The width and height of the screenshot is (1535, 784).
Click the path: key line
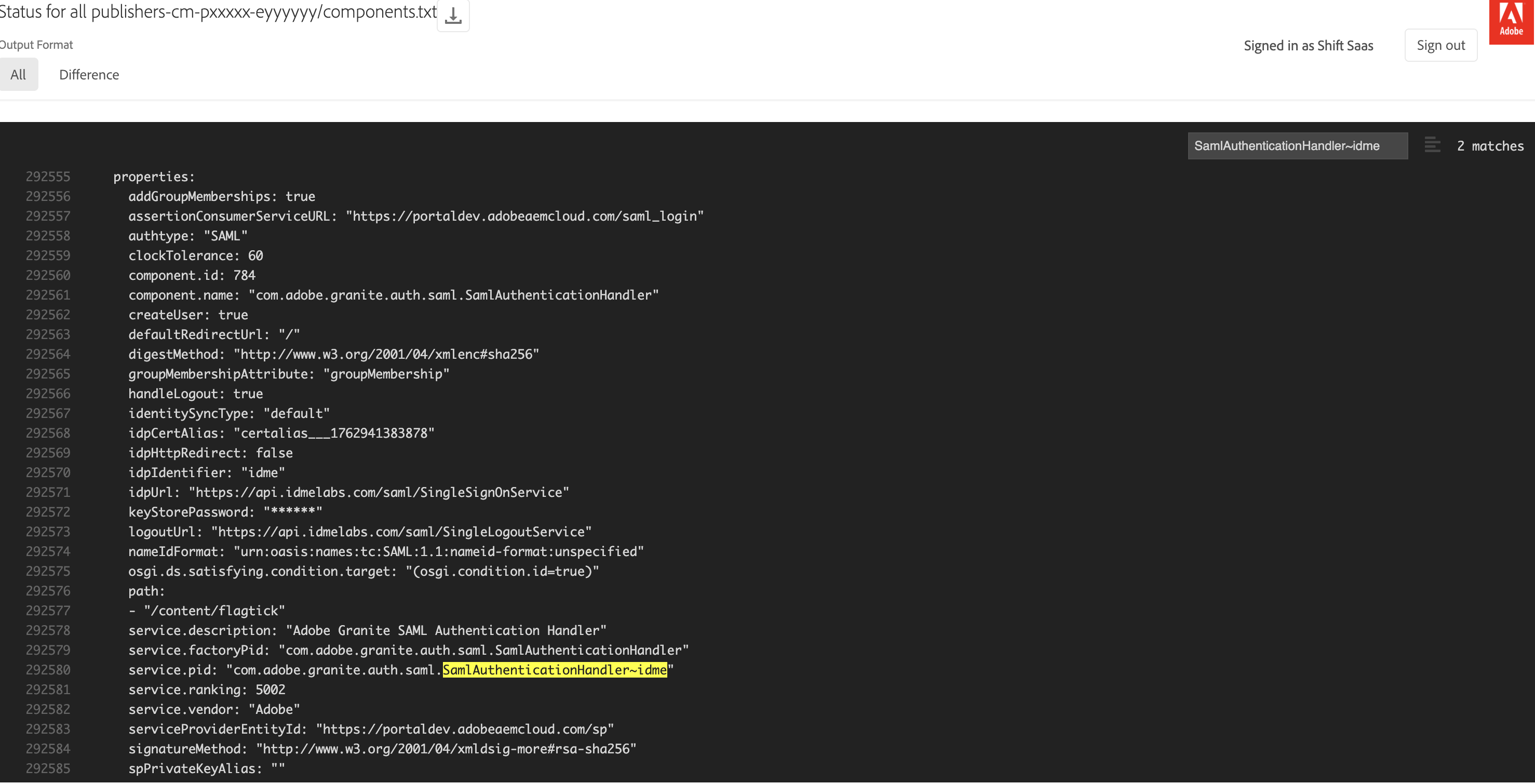click(146, 591)
